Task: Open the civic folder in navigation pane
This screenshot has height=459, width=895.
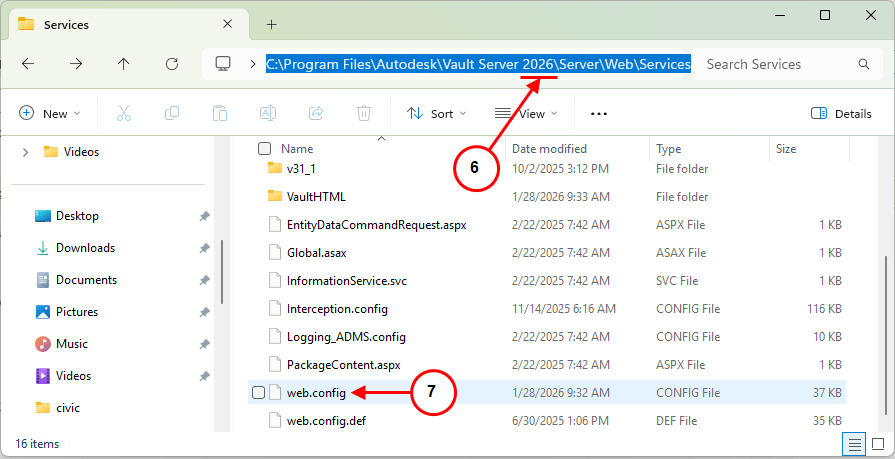Action: pyautogui.click(x=68, y=408)
